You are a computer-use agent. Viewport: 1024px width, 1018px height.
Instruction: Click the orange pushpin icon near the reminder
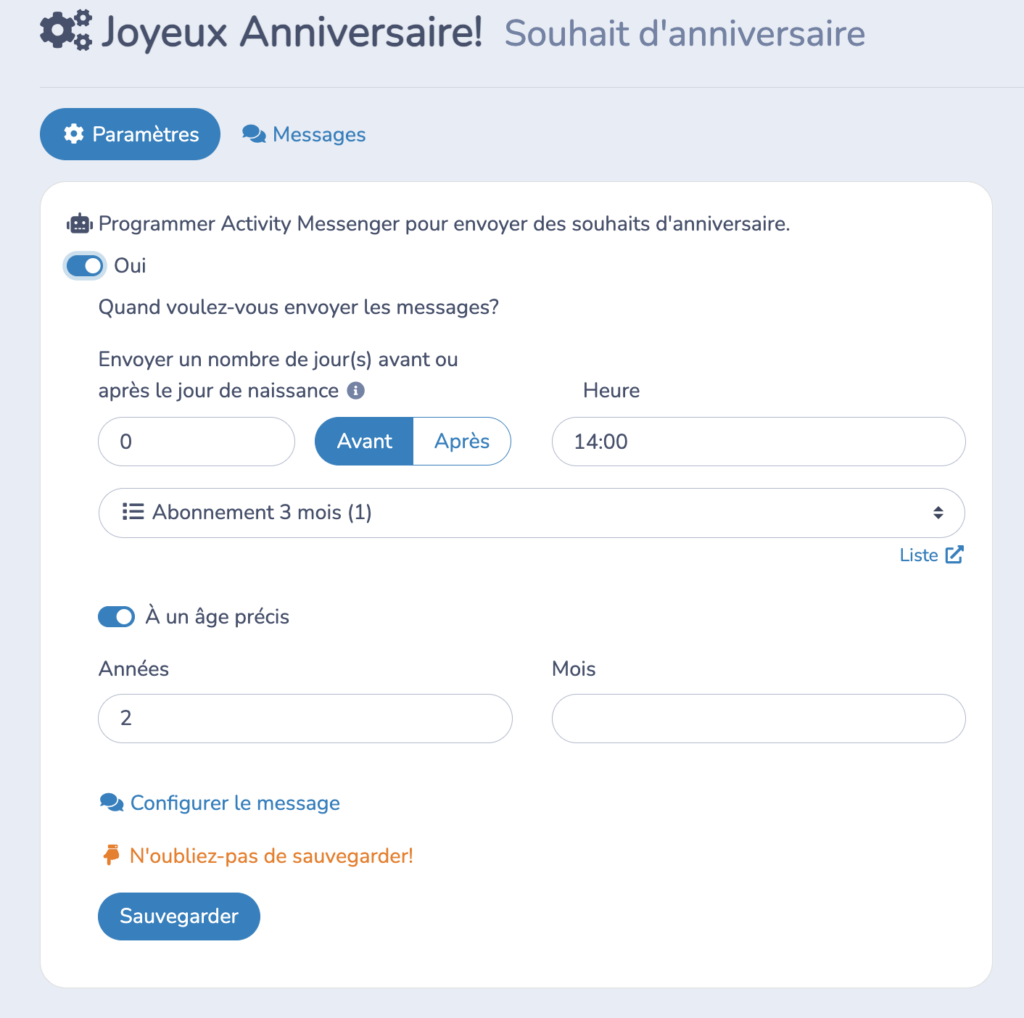(110, 855)
